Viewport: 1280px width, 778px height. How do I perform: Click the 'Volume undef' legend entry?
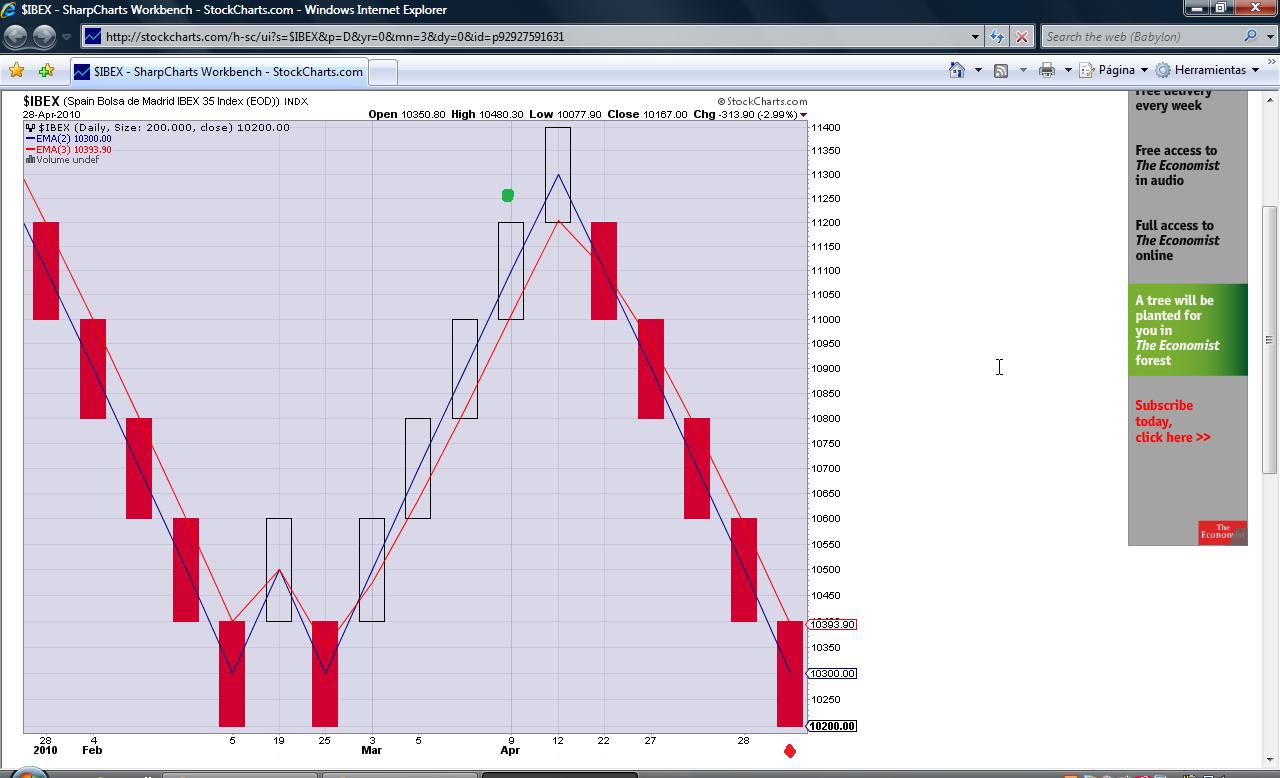pos(63,160)
